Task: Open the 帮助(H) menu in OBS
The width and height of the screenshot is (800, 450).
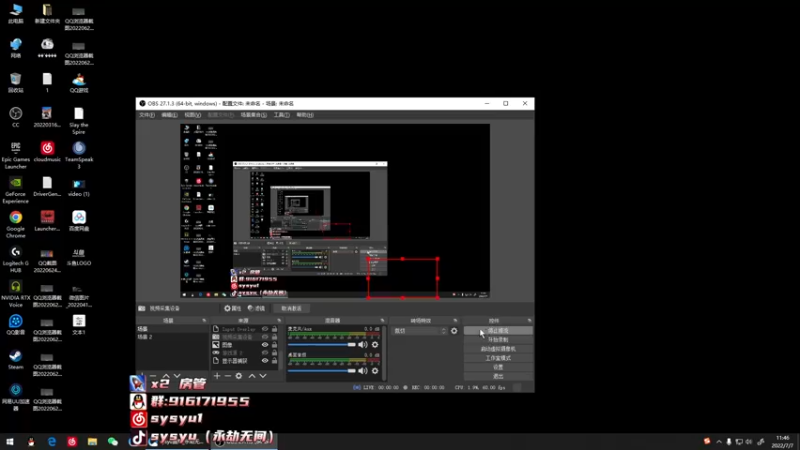Action: coord(305,115)
